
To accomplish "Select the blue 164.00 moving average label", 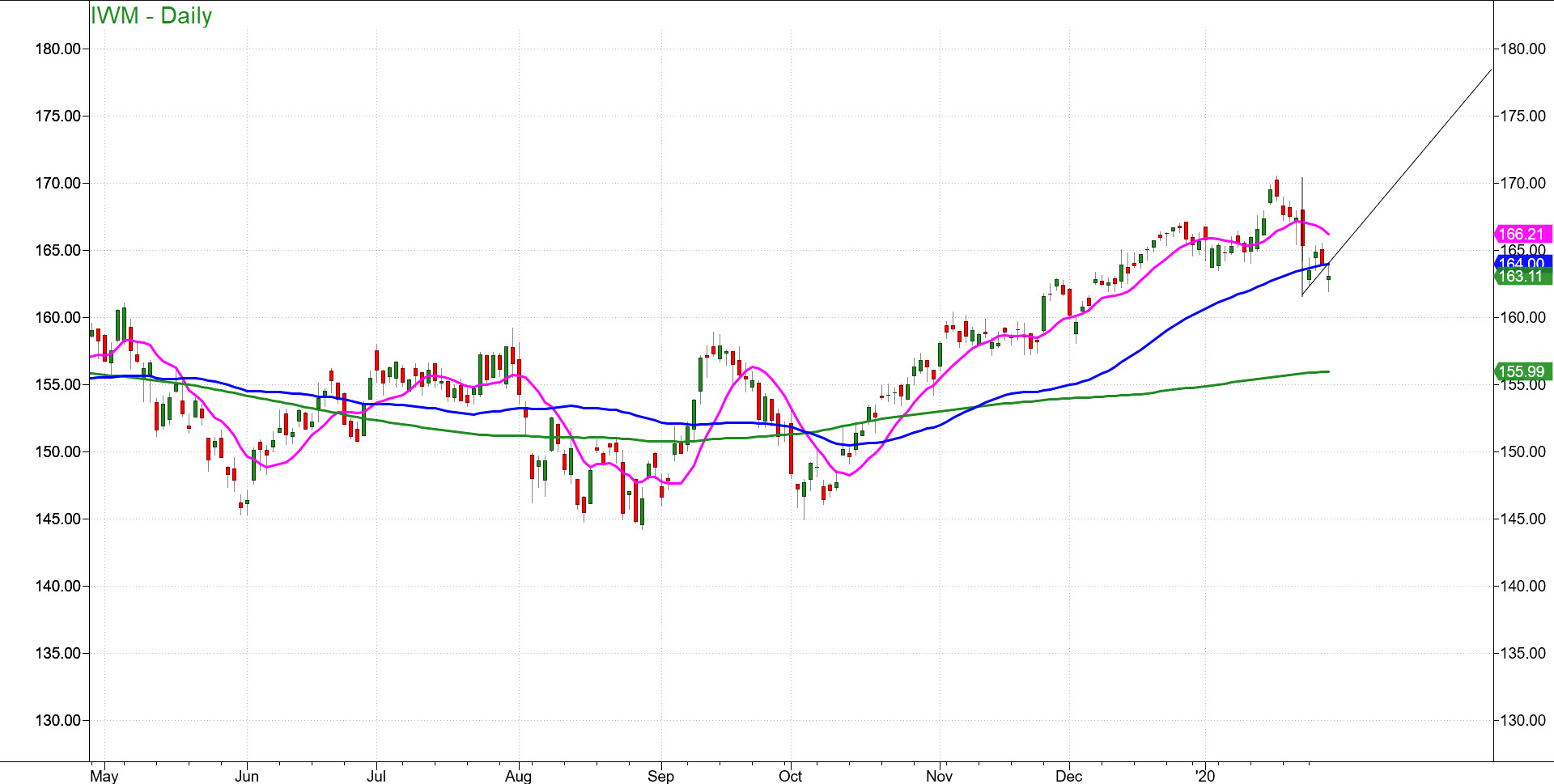I will pyautogui.click(x=1522, y=262).
